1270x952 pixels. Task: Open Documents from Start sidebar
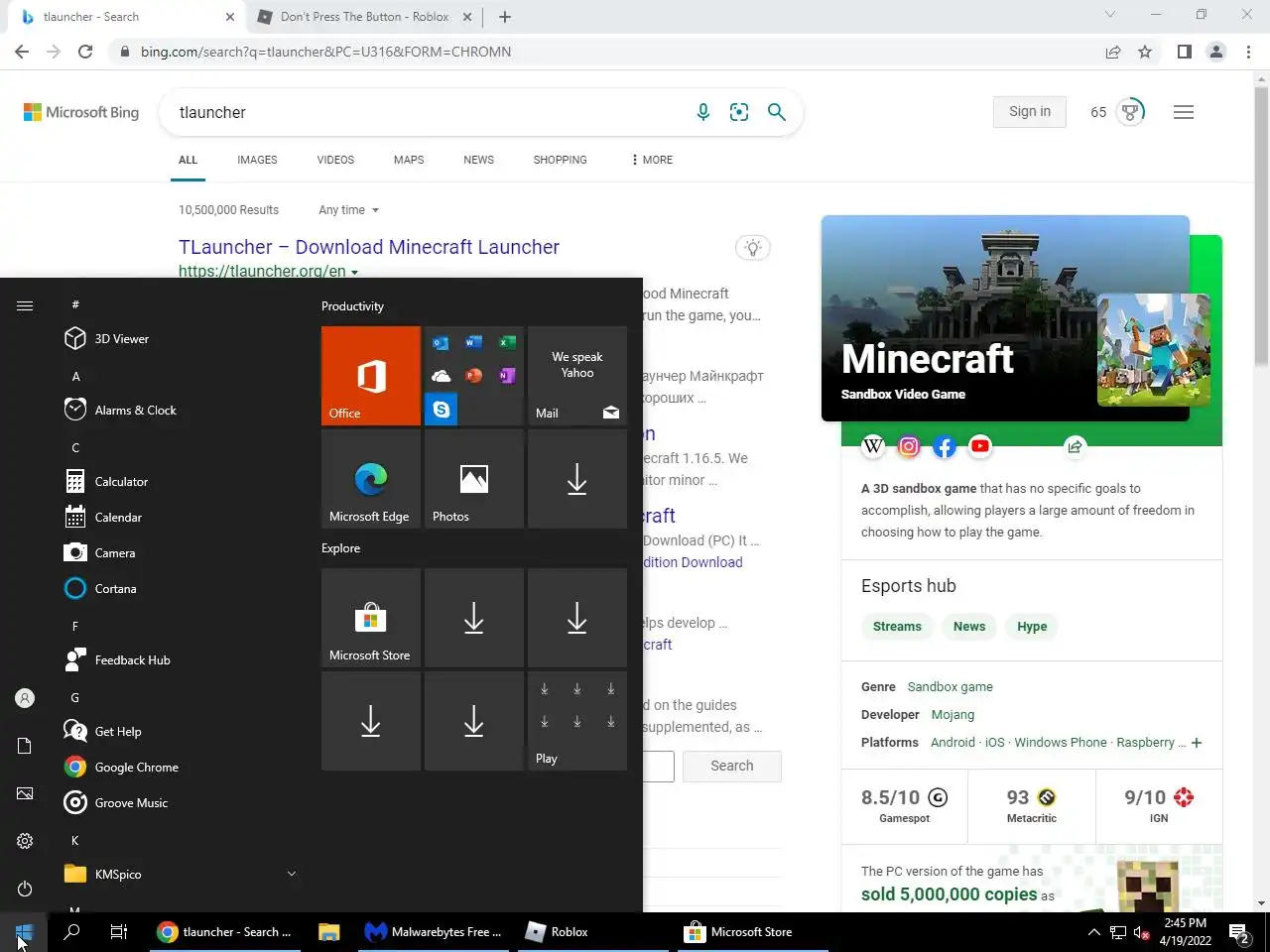pos(25,746)
